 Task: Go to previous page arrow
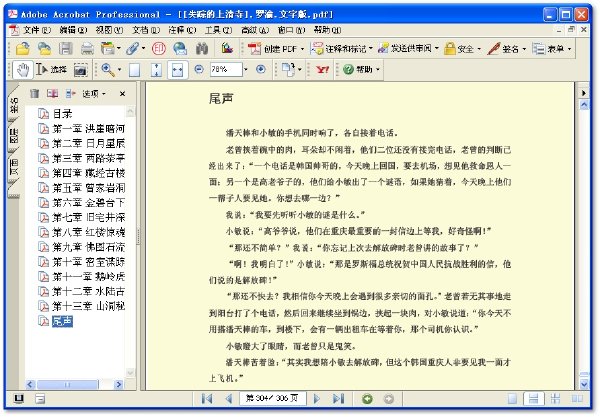(229, 399)
